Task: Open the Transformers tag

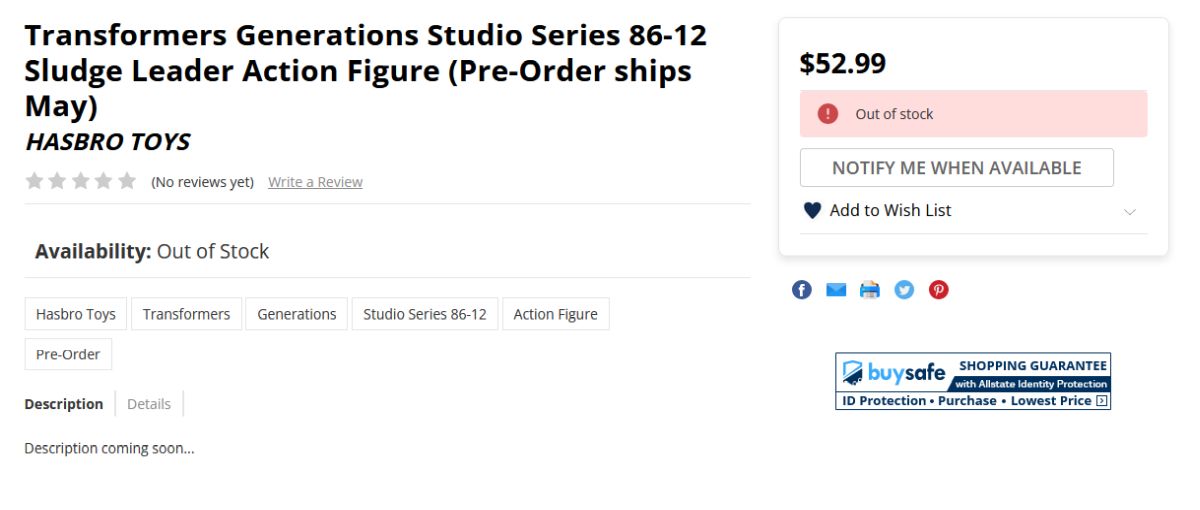Action: (186, 314)
